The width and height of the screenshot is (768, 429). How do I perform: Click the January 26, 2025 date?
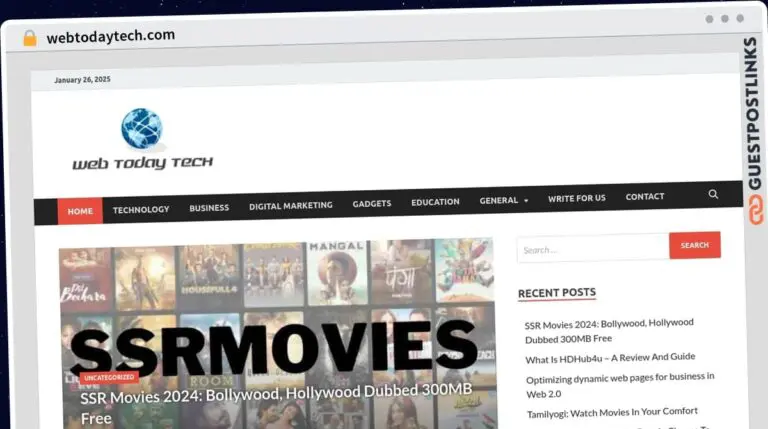click(x=82, y=79)
